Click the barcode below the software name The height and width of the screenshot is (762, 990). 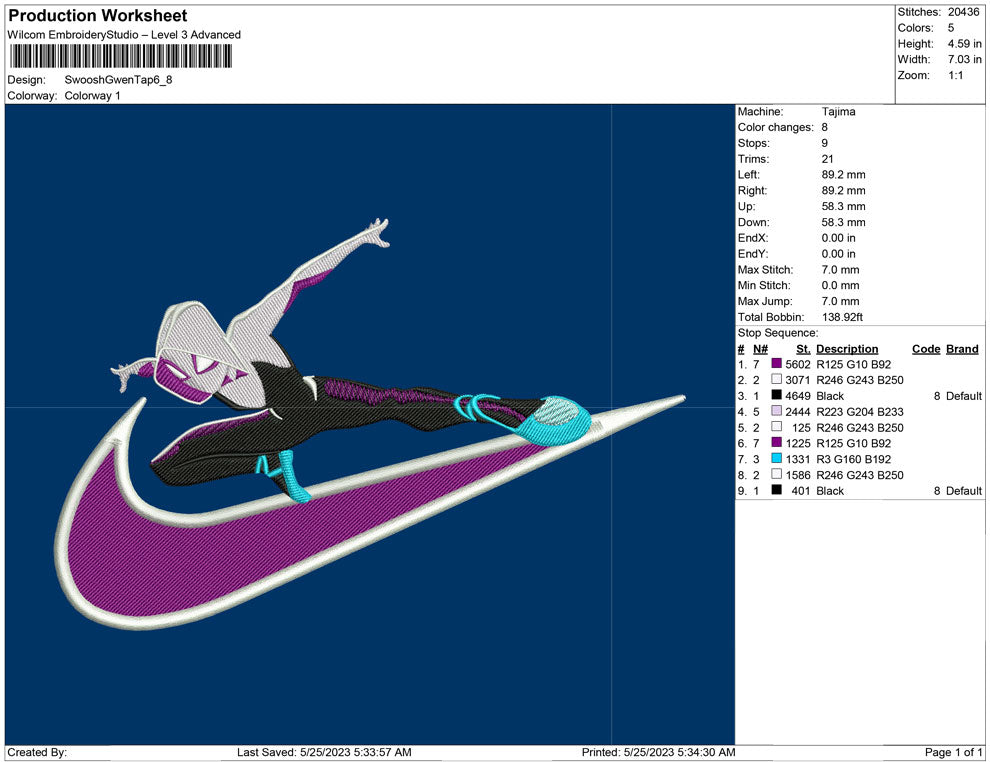[120, 56]
